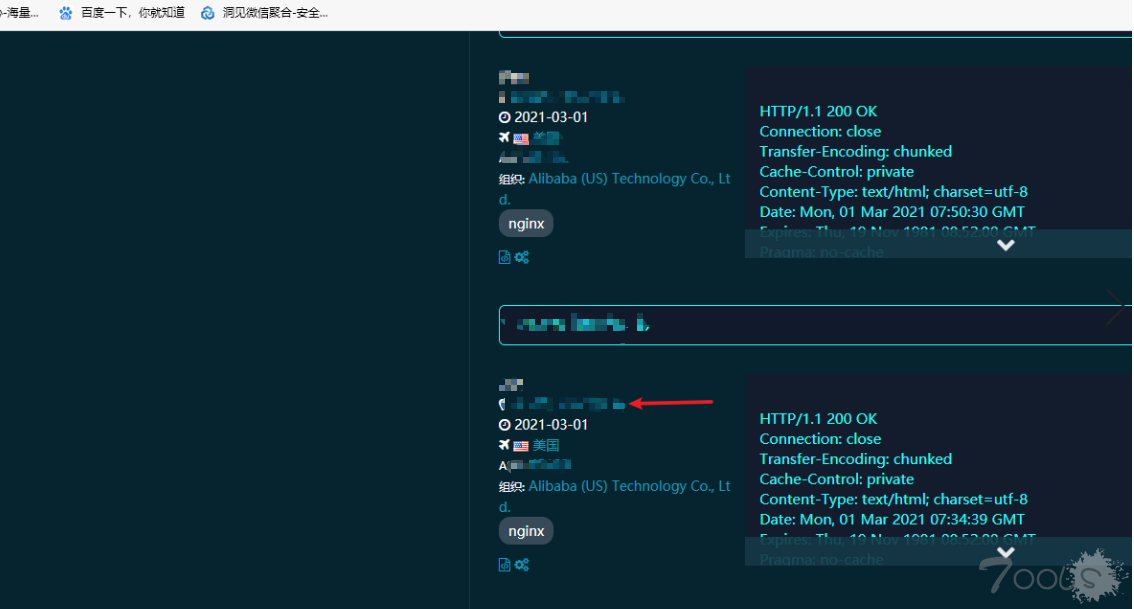Click airplane icon in the 07:50:30 GMT result

pos(504,137)
